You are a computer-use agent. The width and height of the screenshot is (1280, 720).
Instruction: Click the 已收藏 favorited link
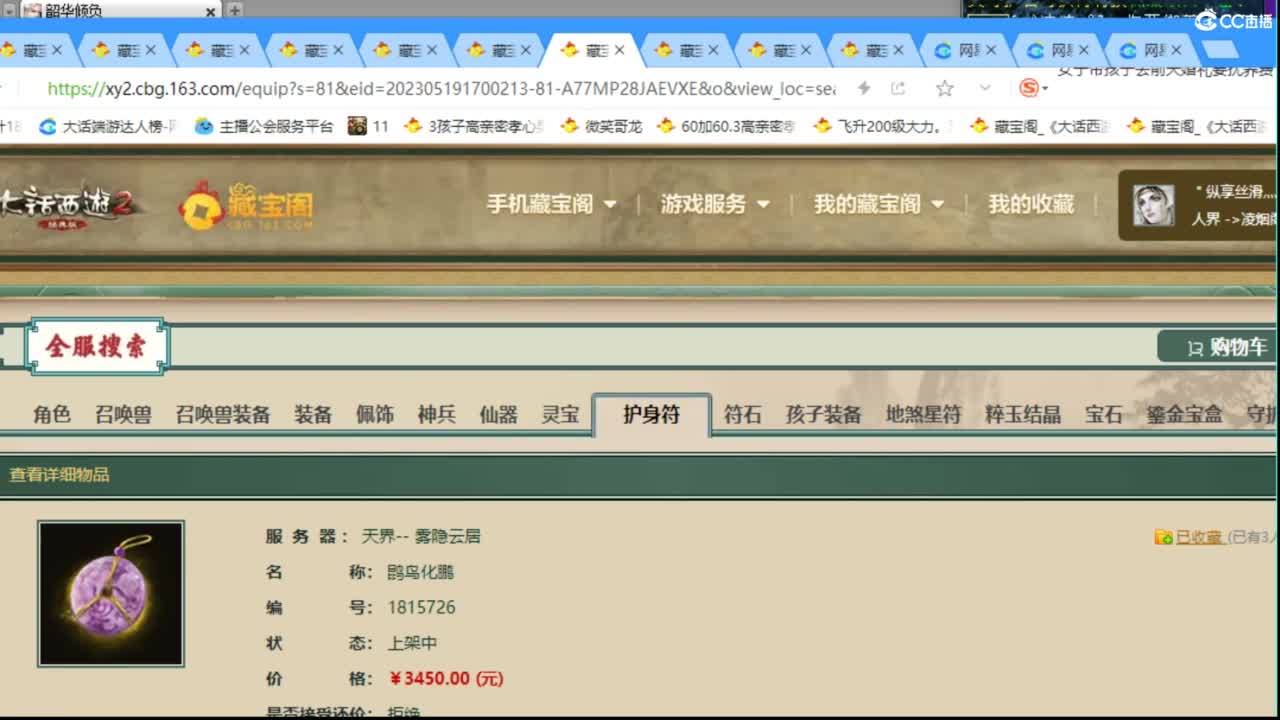coord(1198,537)
